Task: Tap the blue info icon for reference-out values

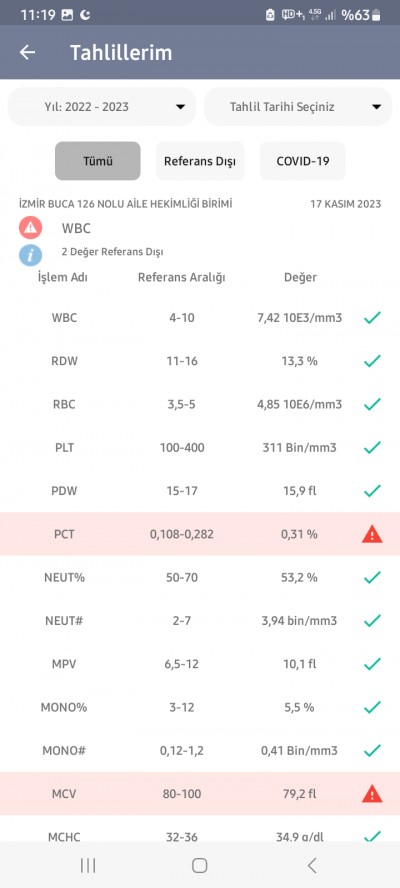Action: 30,255
